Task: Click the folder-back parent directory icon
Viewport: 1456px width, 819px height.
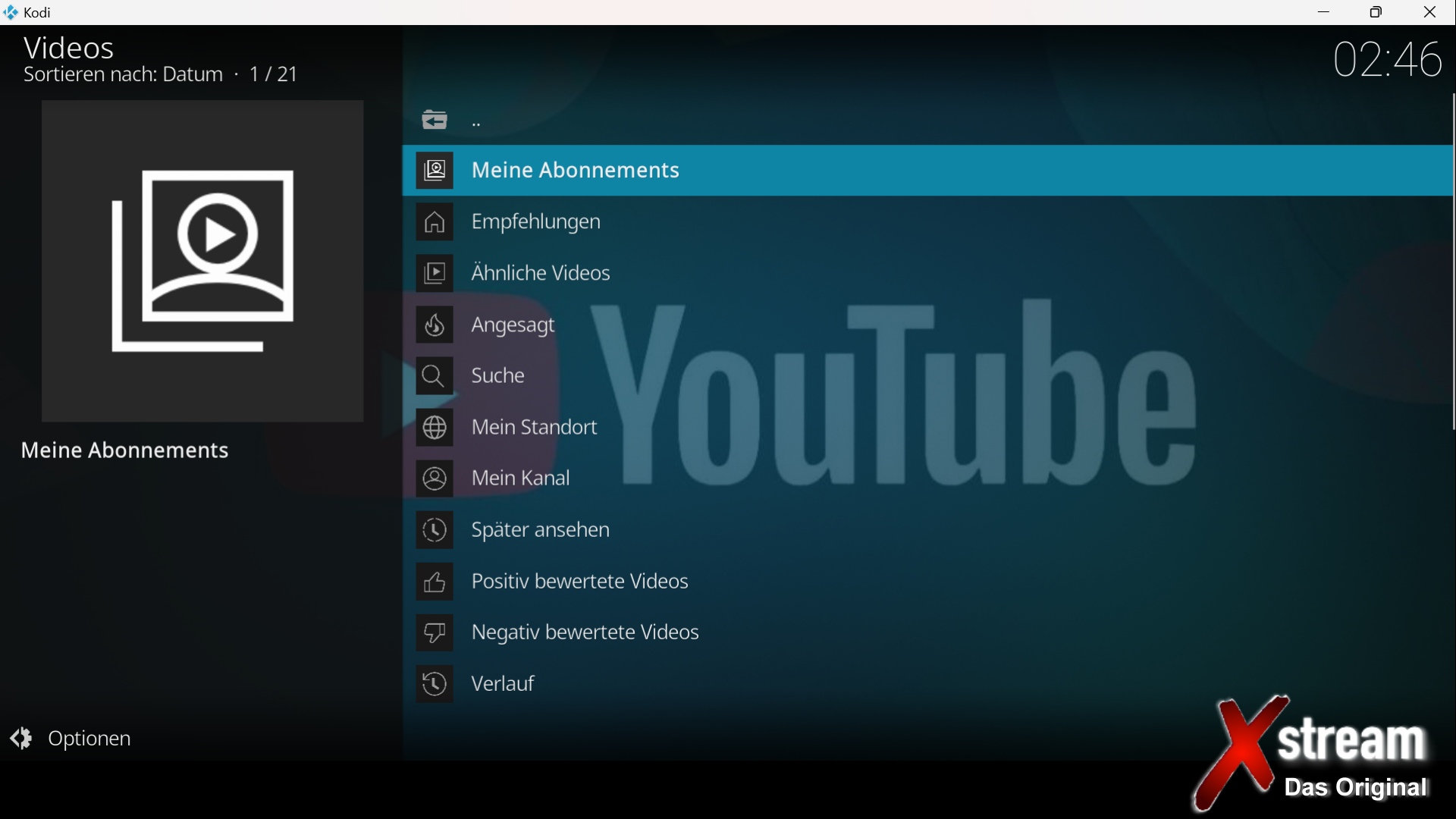Action: (x=435, y=120)
